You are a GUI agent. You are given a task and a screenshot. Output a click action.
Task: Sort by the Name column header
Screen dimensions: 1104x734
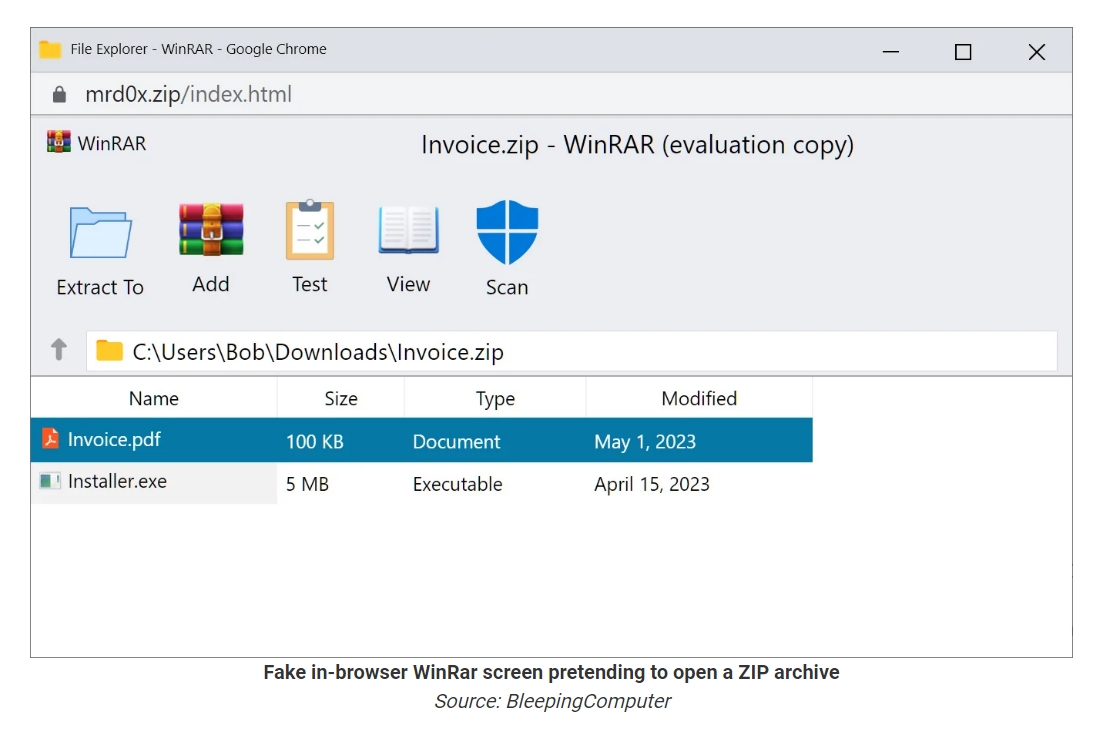point(153,398)
